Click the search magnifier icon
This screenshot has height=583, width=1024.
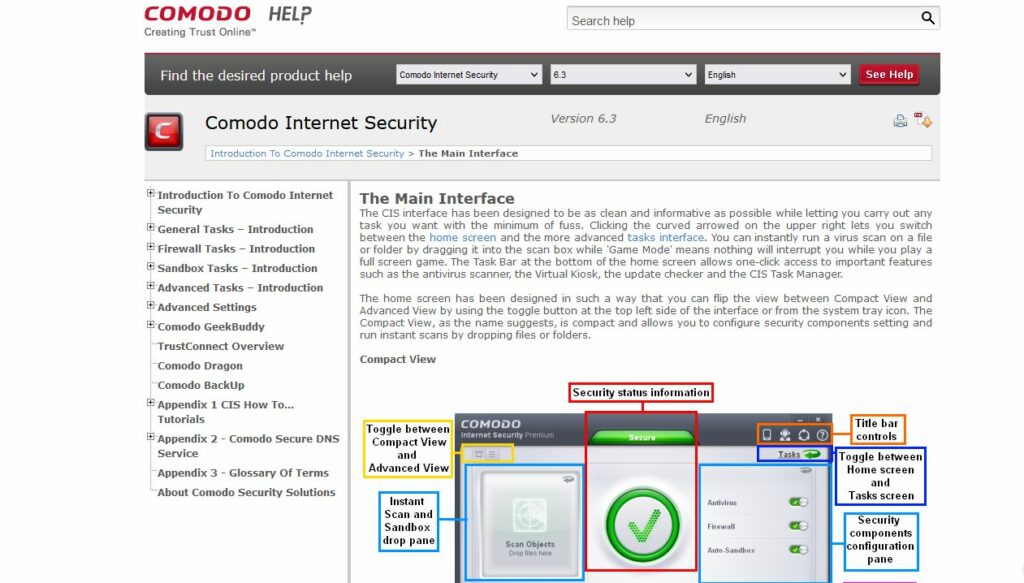pos(927,18)
